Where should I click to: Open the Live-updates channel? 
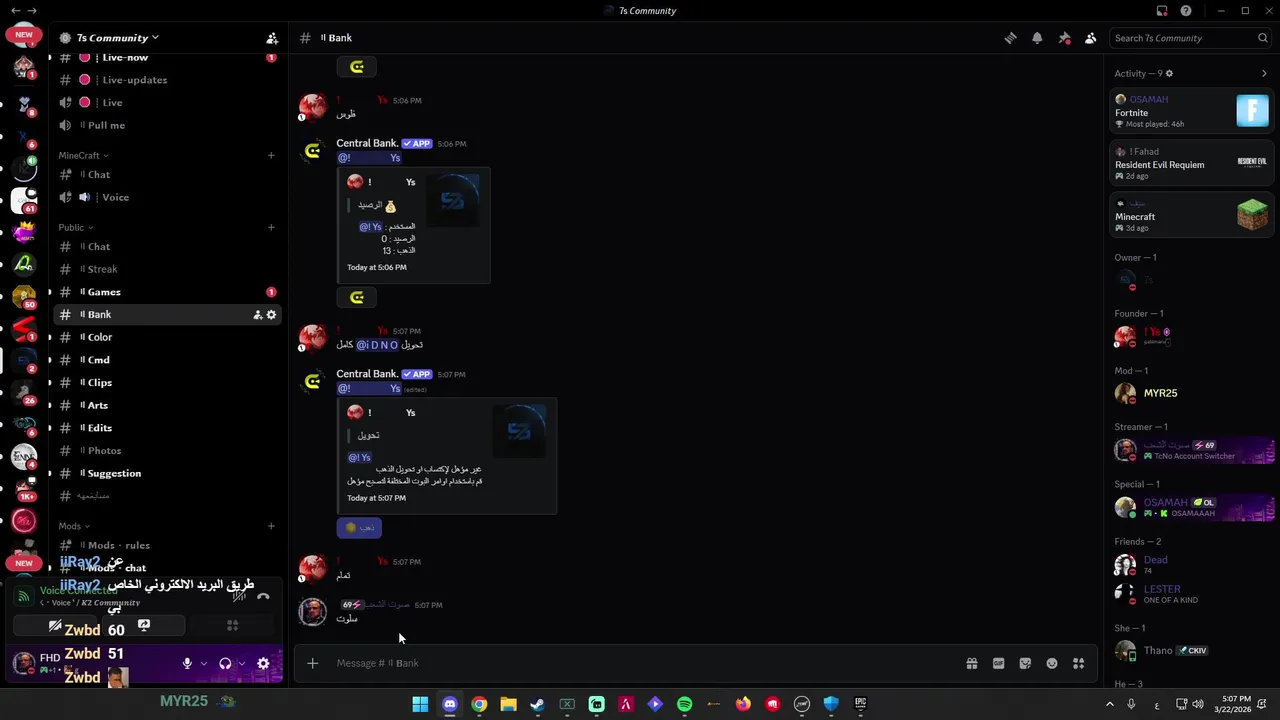click(x=167, y=80)
